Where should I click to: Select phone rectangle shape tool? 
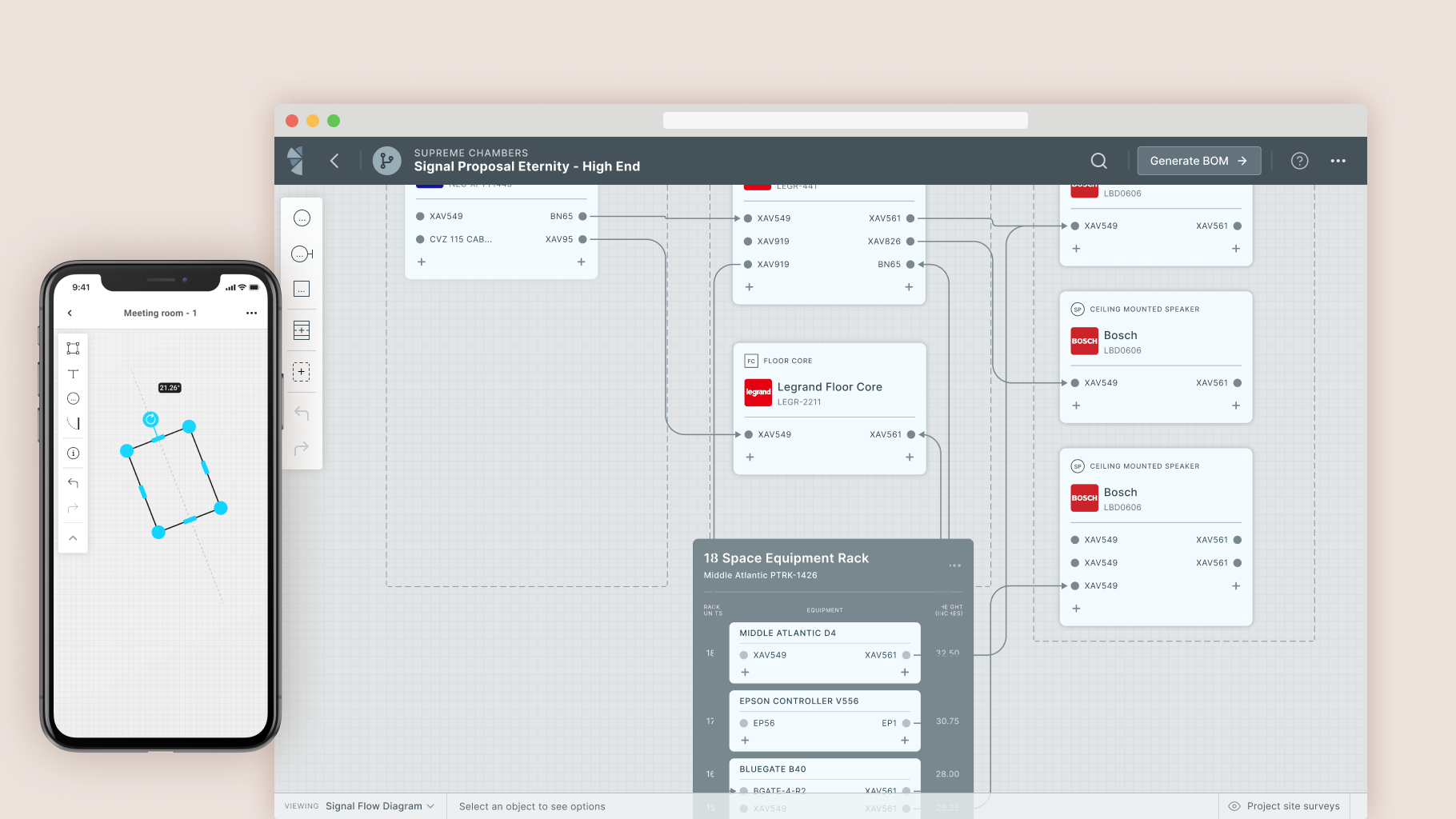(73, 348)
